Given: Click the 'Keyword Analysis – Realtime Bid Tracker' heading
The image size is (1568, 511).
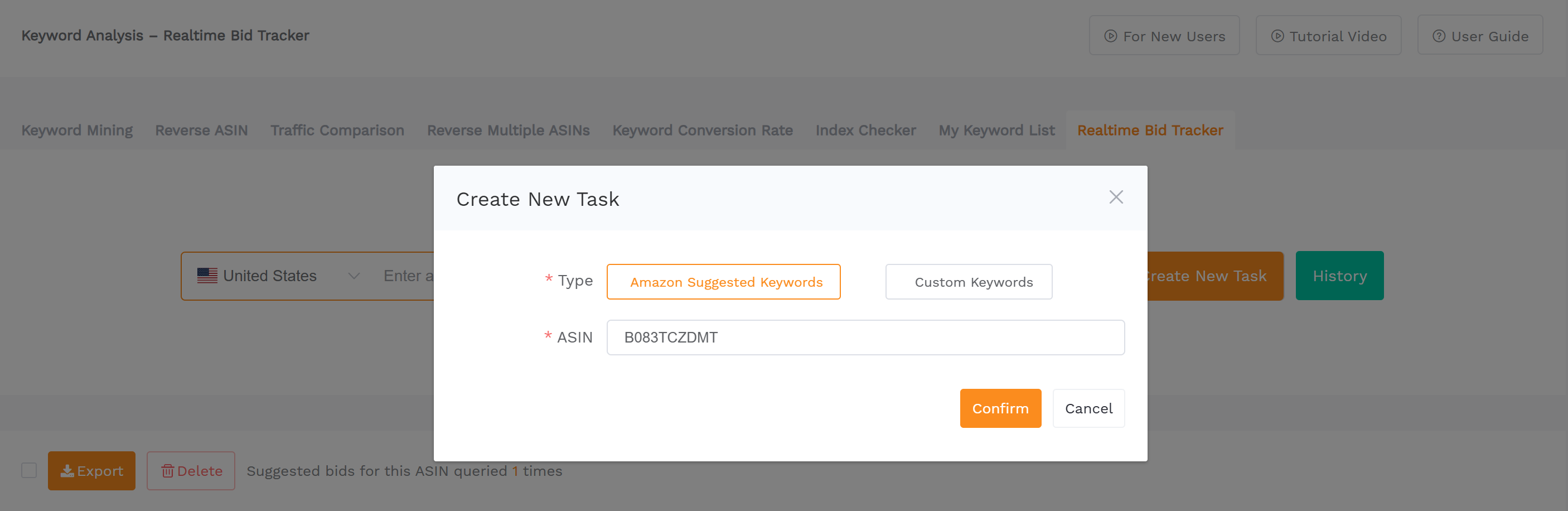Looking at the screenshot, I should (x=165, y=35).
